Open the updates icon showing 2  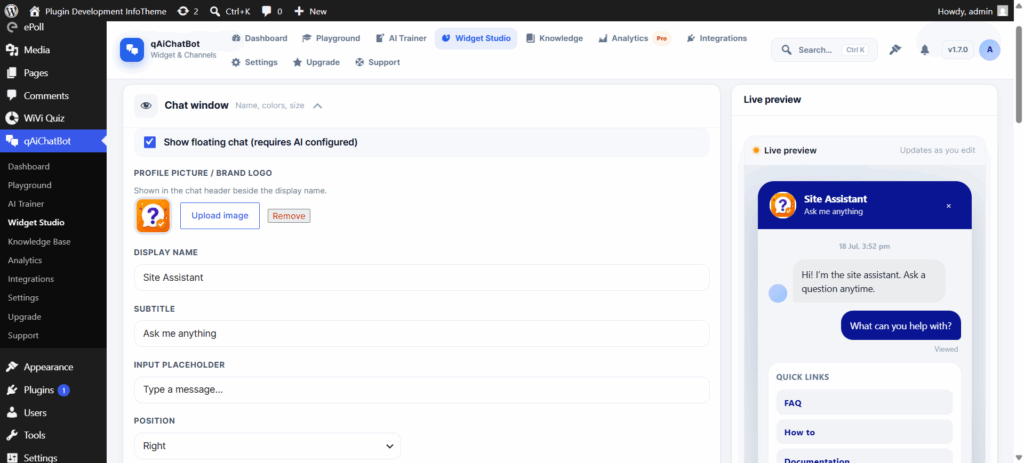pos(187,11)
